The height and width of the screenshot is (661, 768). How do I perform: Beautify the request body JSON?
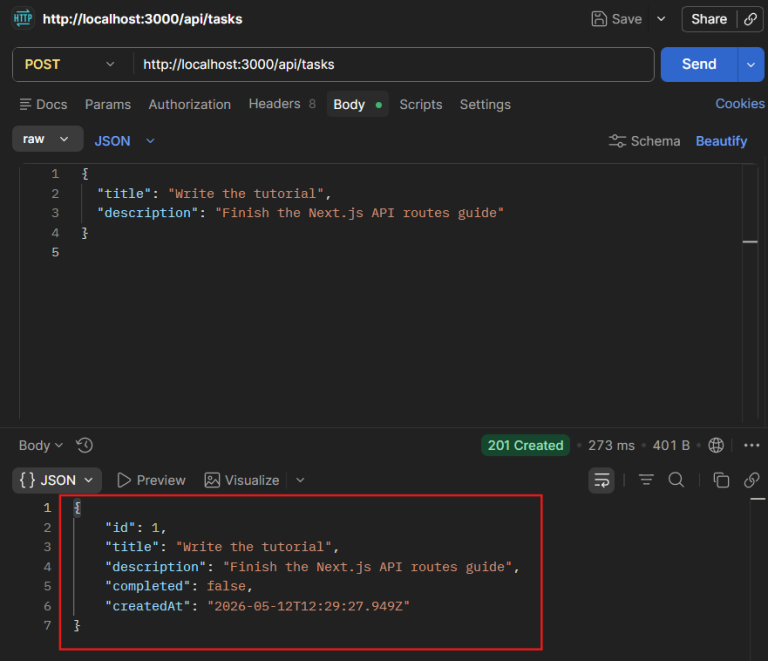(721, 141)
